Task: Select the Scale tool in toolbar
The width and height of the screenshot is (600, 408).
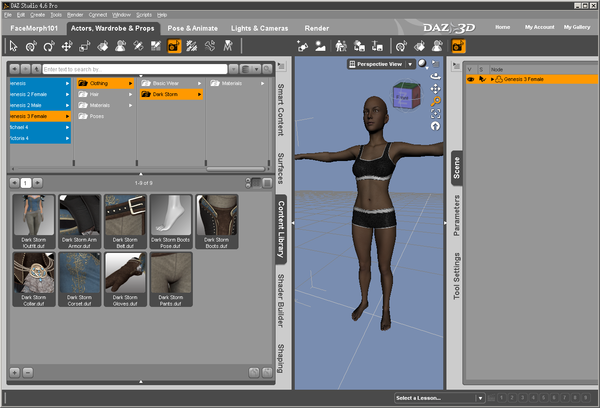Action: coord(85,46)
